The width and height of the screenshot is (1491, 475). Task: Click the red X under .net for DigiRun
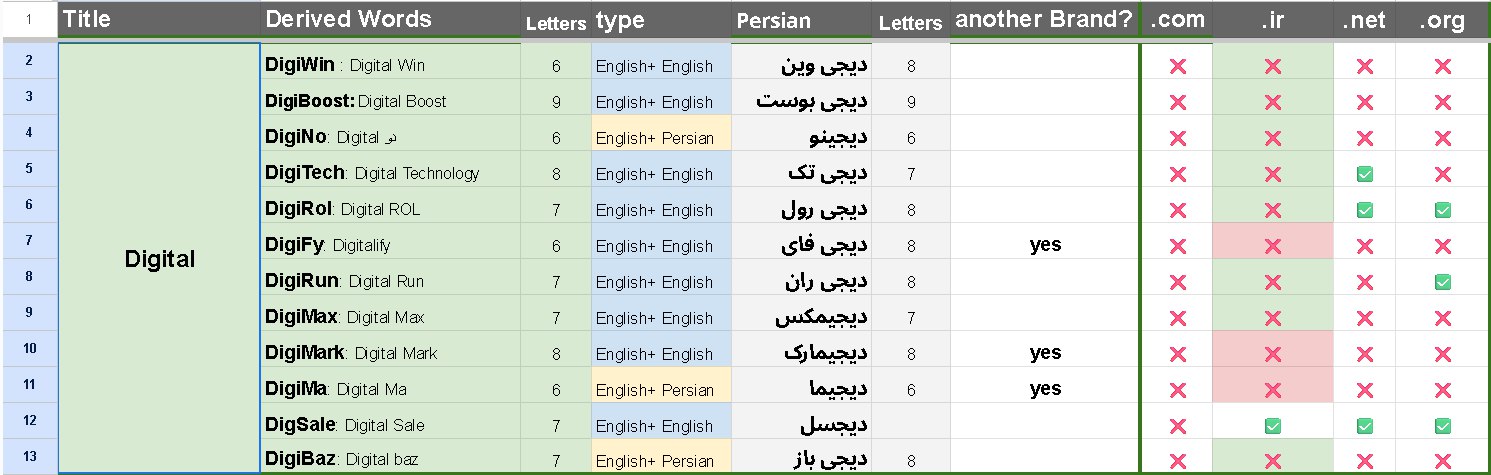tap(1364, 282)
